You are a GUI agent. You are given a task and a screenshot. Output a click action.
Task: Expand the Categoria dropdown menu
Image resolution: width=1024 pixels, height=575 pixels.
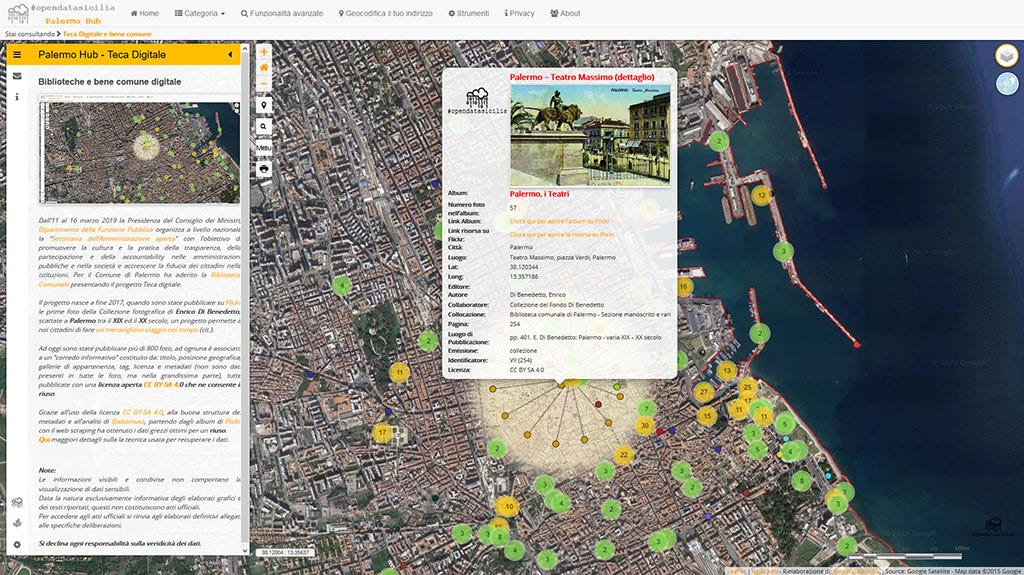[x=200, y=13]
